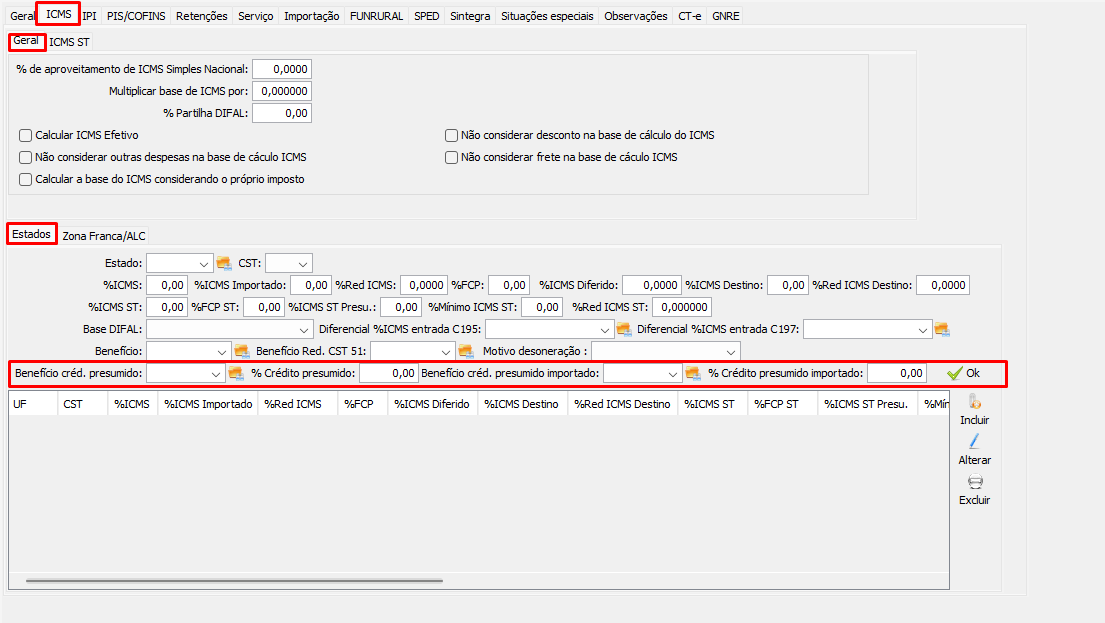Open lookup icon beside Benefício créd. presumido importado
This screenshot has width=1105, height=623.
693,374
